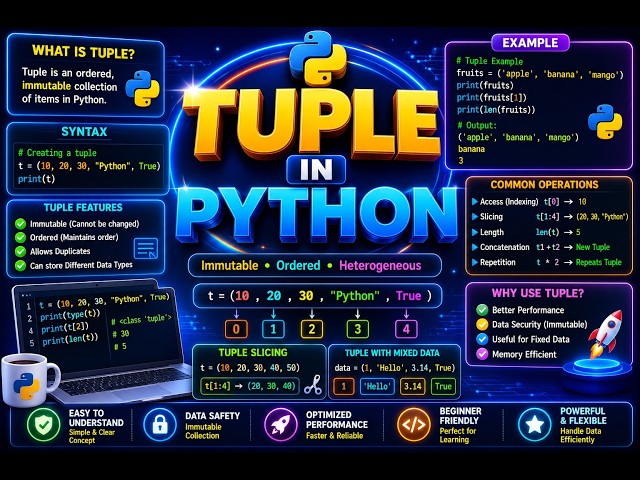
Task: Click the WHY USE TUPLE? heading
Action: pyautogui.click(x=538, y=293)
